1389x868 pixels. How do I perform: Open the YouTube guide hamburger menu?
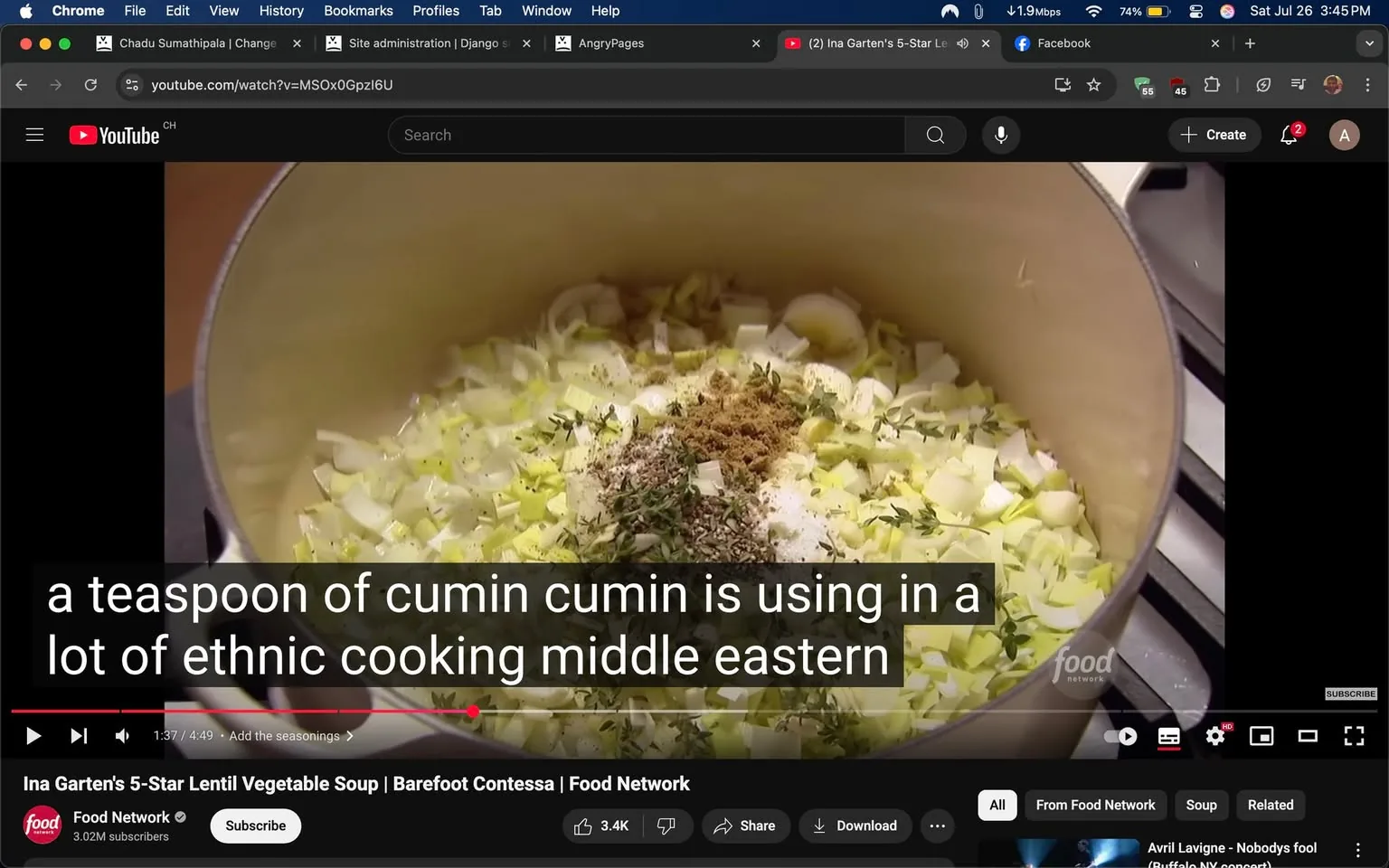coord(34,134)
